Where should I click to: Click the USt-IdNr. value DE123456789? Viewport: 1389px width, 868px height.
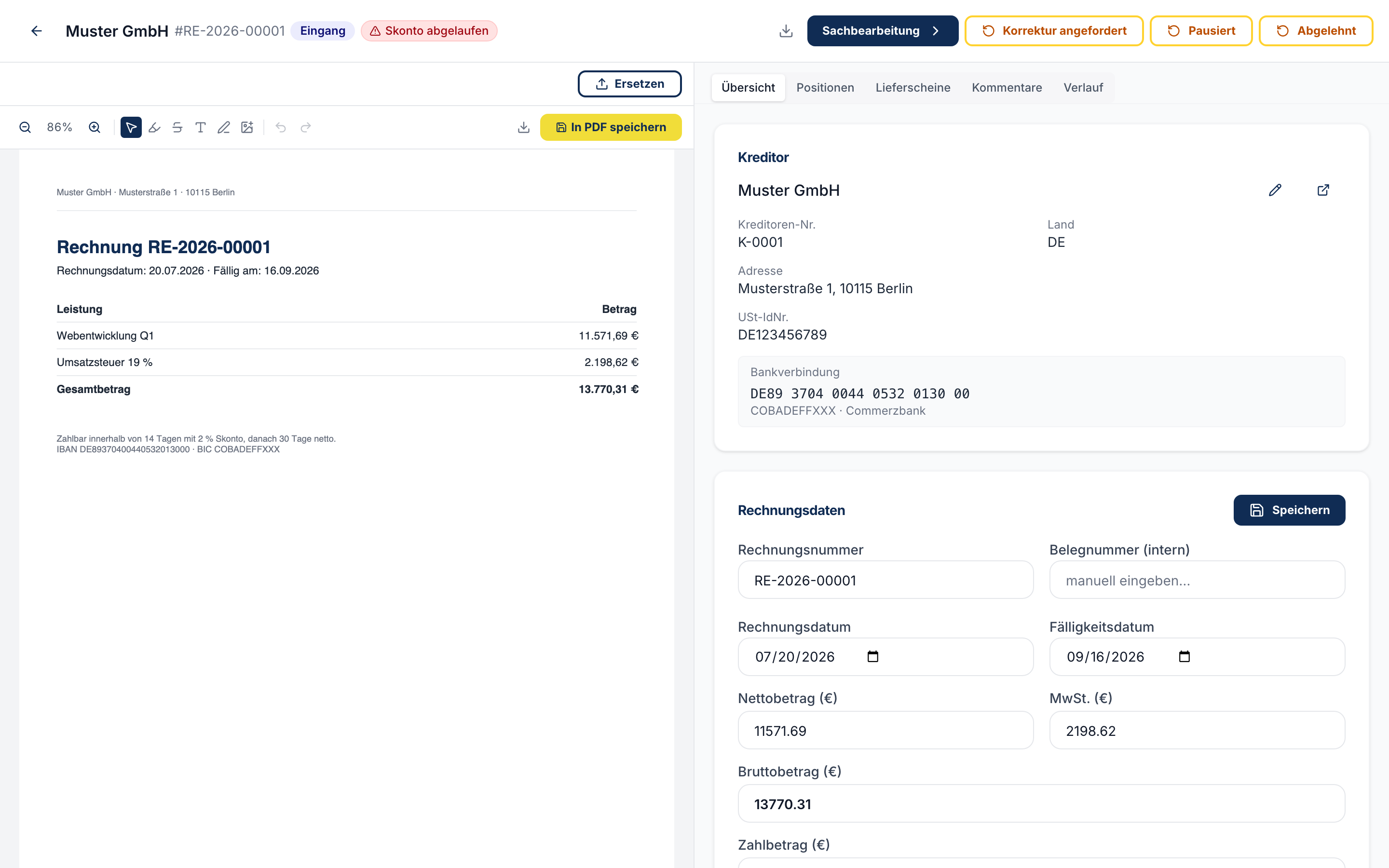click(x=782, y=335)
